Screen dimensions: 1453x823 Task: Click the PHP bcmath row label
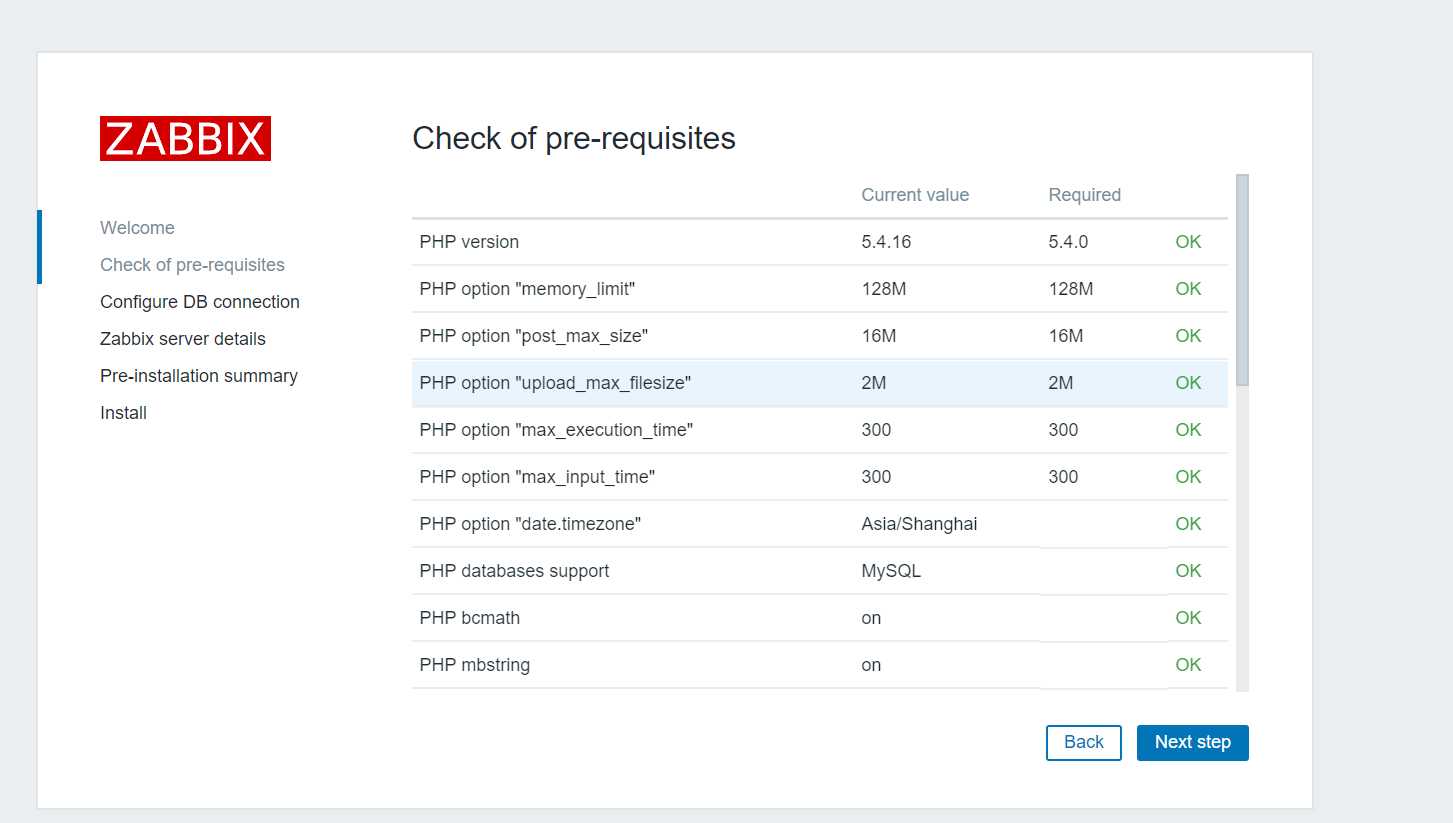[469, 618]
